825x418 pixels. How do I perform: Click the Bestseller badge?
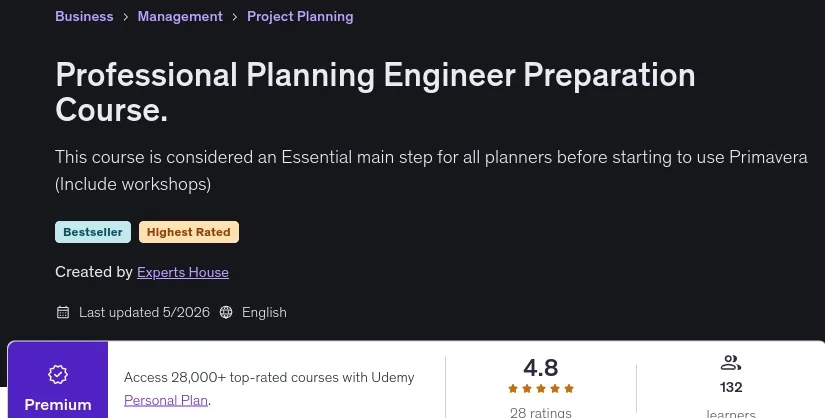[93, 232]
